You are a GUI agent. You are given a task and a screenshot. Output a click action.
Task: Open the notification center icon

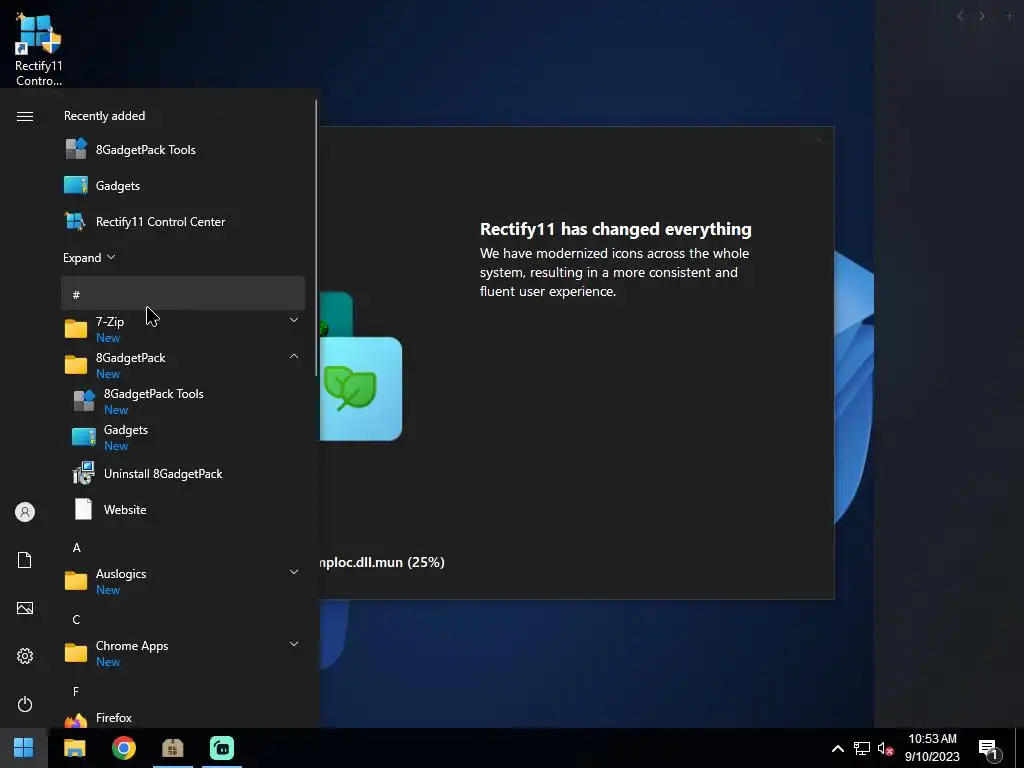click(989, 749)
